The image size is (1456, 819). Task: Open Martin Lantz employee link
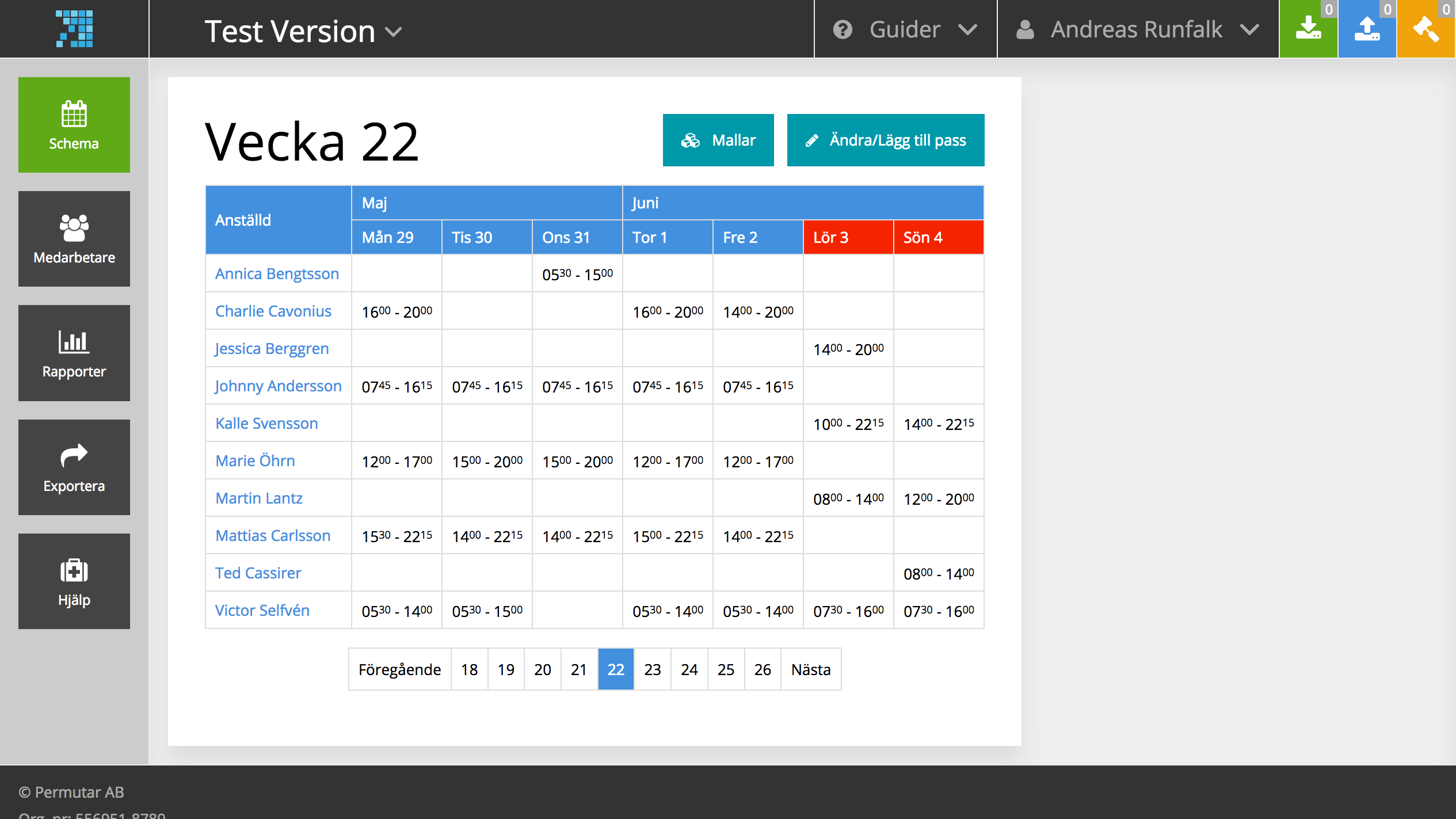click(x=259, y=498)
